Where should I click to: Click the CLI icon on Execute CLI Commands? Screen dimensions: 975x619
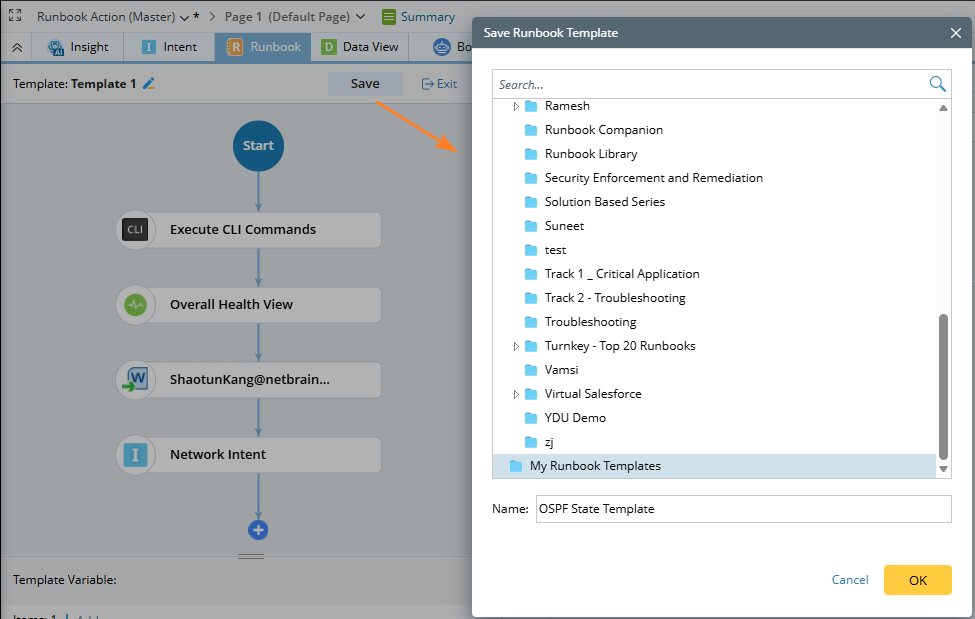point(135,229)
